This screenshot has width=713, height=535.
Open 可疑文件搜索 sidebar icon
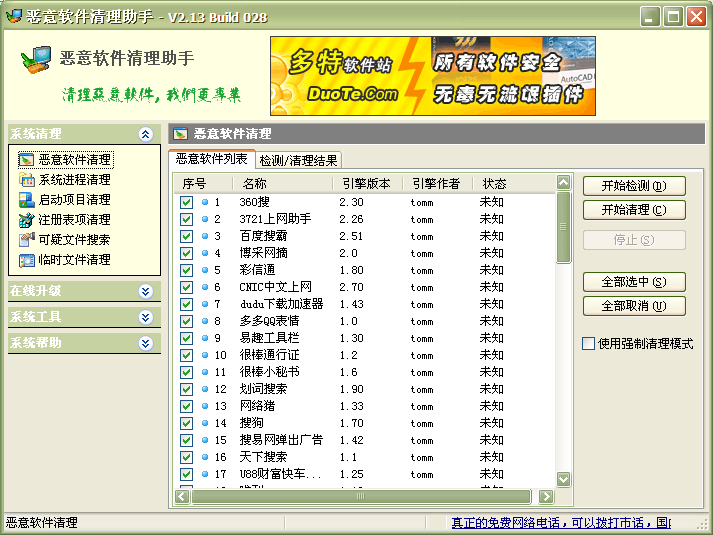point(26,240)
